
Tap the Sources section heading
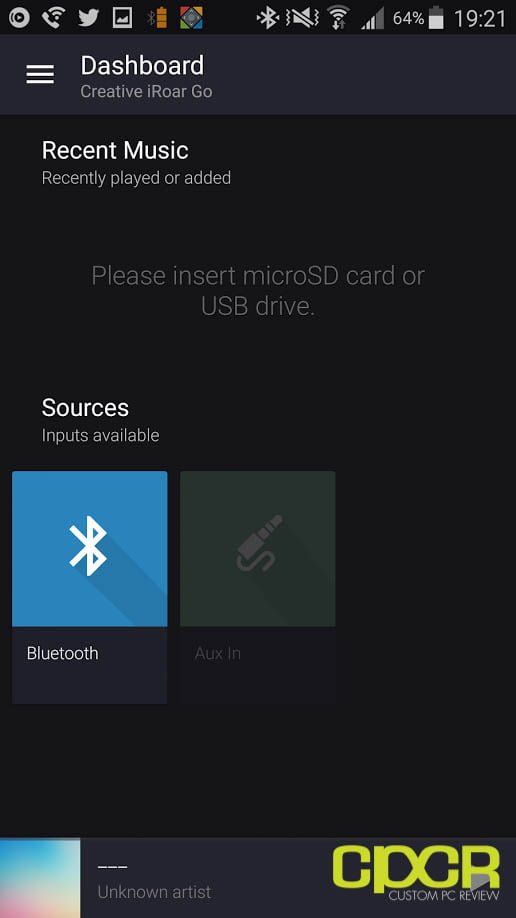(x=85, y=407)
